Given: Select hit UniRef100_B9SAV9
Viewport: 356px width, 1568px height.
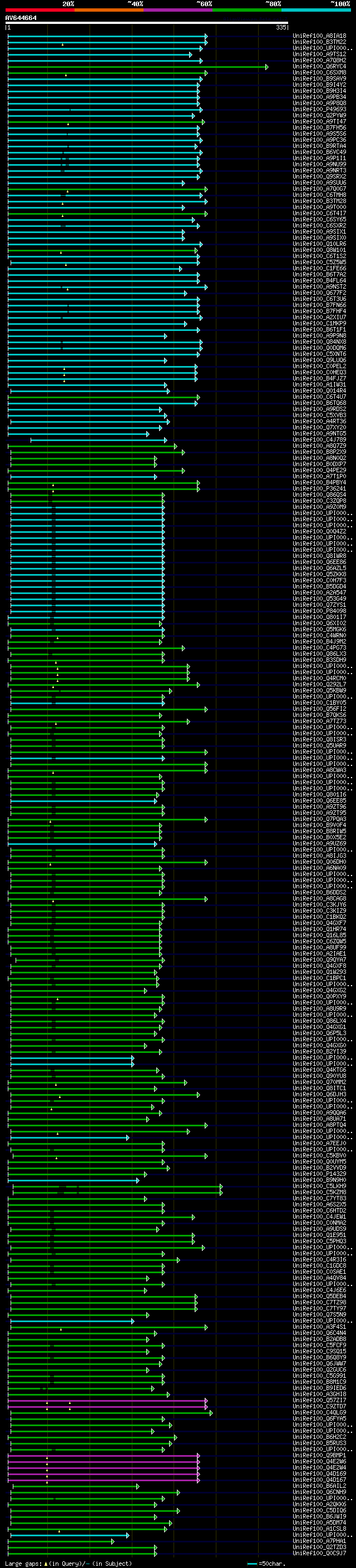Looking at the screenshot, I should 319,78.
